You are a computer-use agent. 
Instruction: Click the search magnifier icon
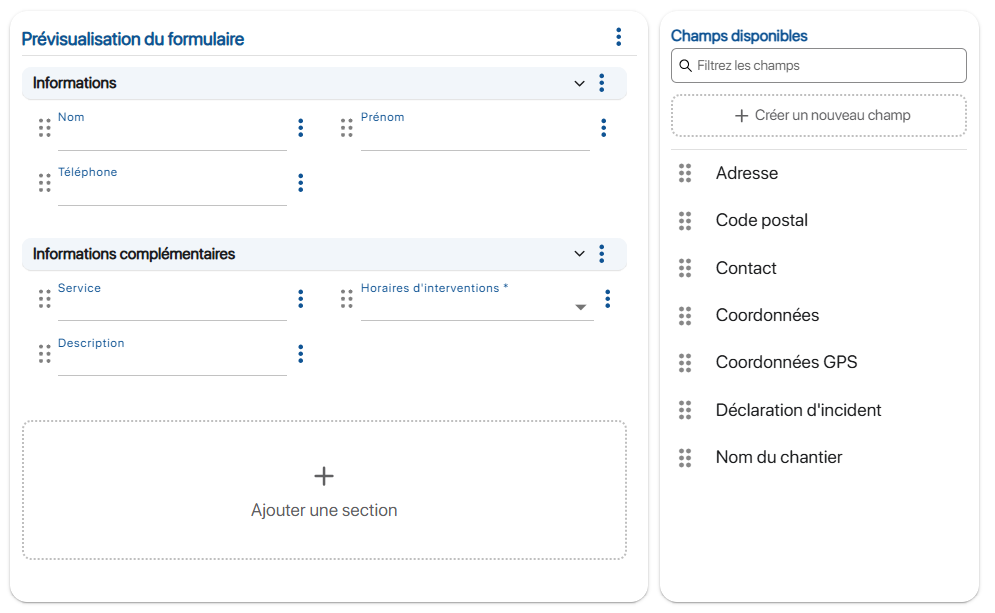click(685, 65)
